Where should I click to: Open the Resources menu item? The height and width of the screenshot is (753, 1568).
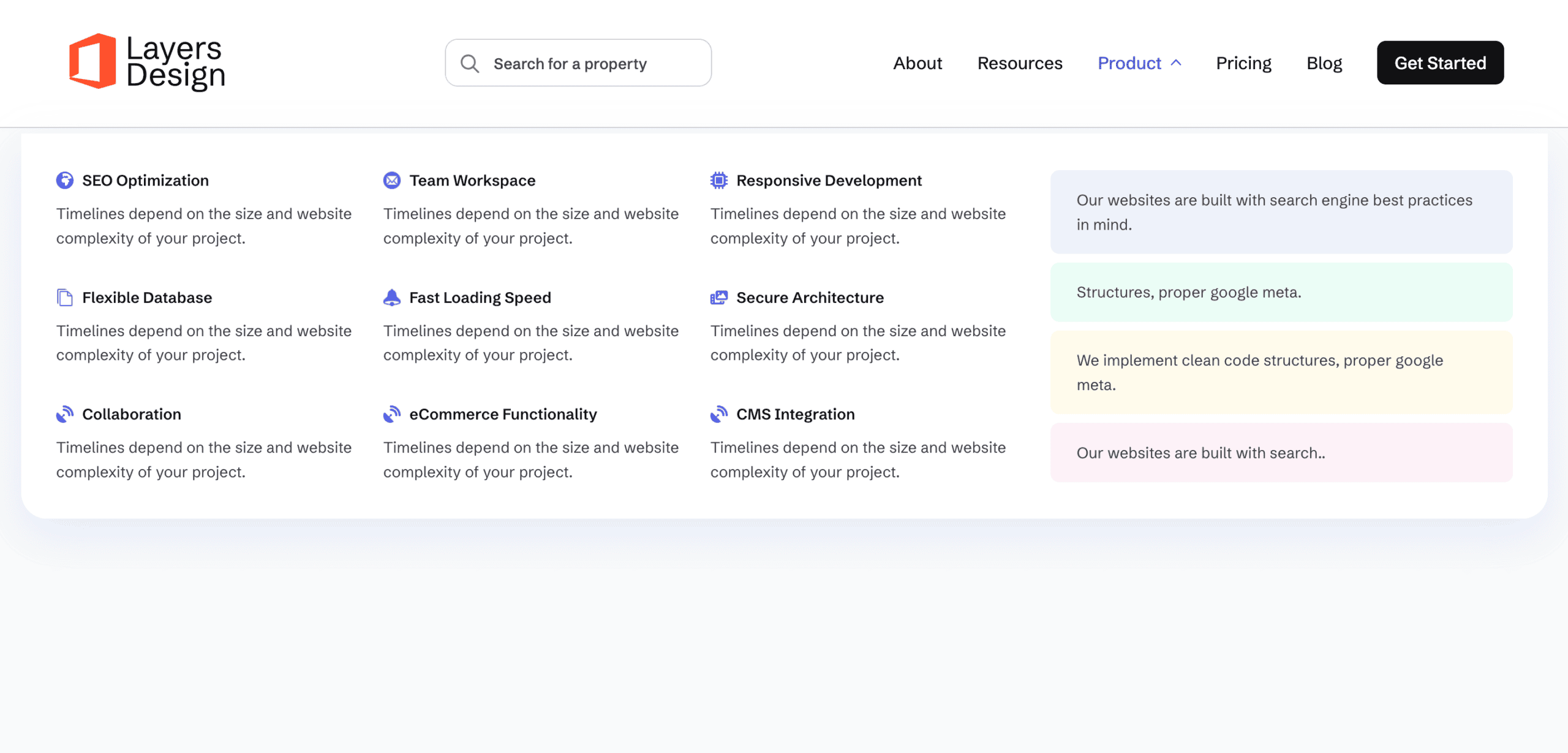pos(1019,63)
